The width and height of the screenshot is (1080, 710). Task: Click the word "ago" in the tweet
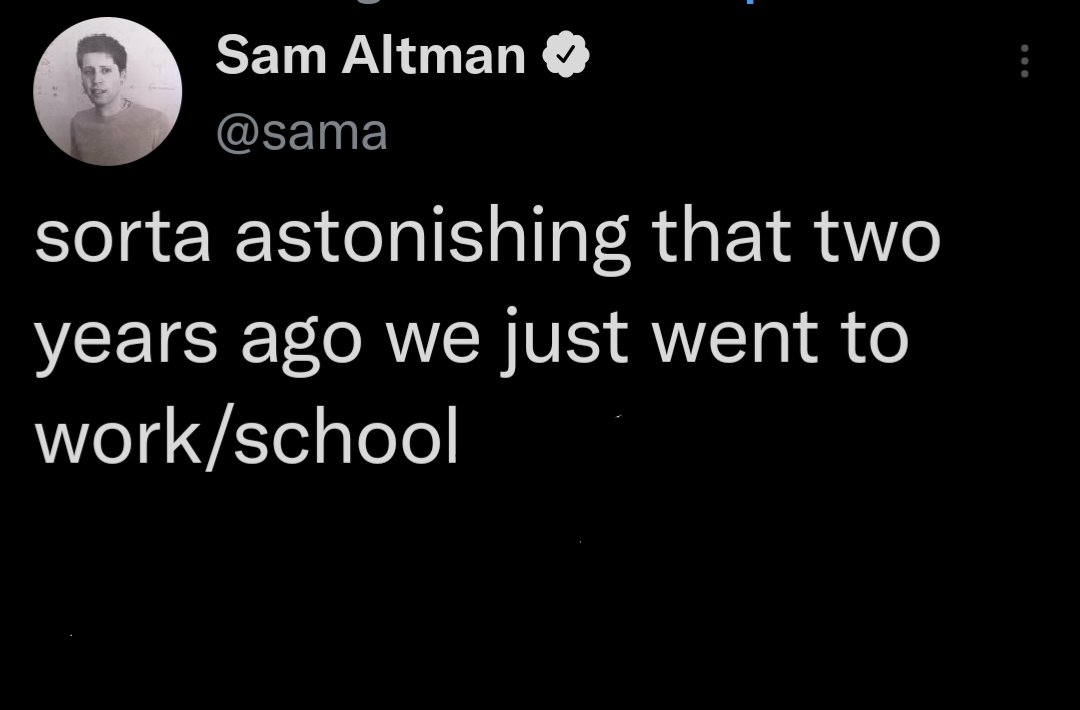click(x=301, y=343)
